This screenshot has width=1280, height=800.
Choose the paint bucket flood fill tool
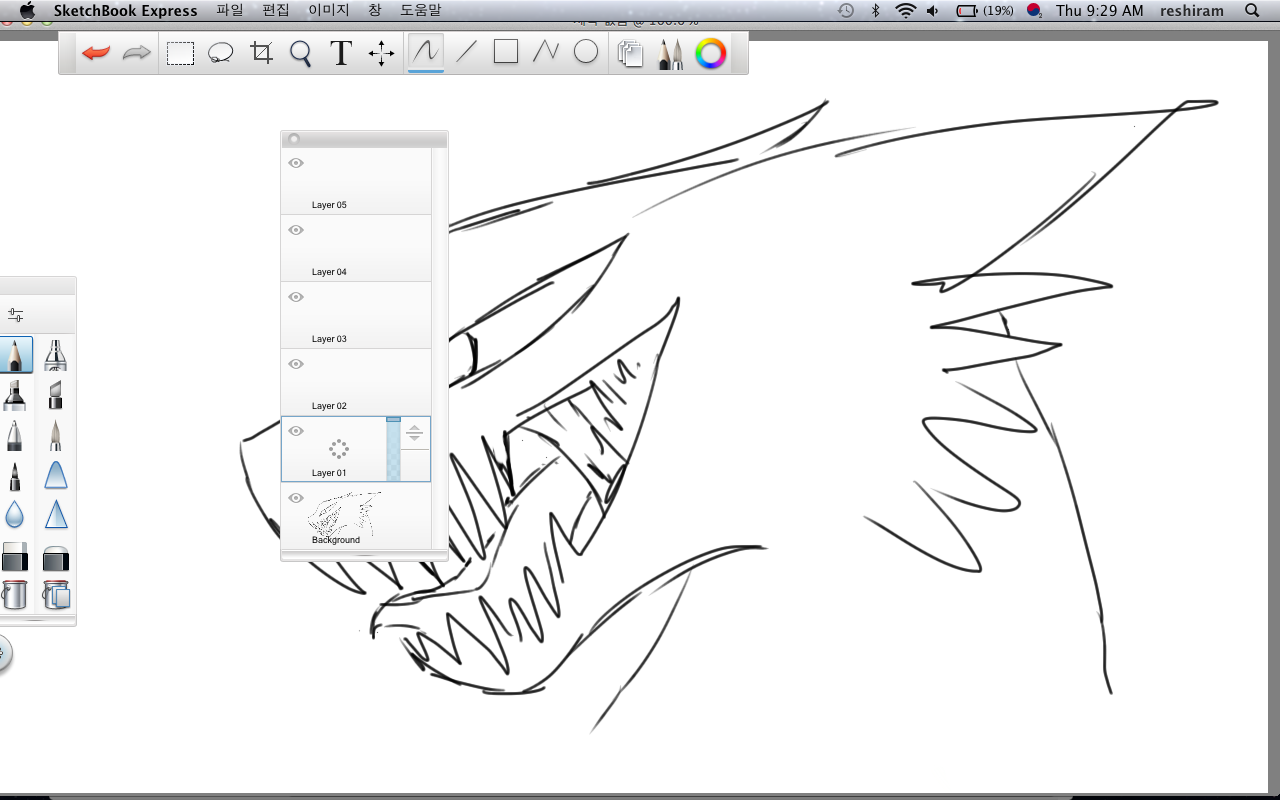click(x=15, y=595)
